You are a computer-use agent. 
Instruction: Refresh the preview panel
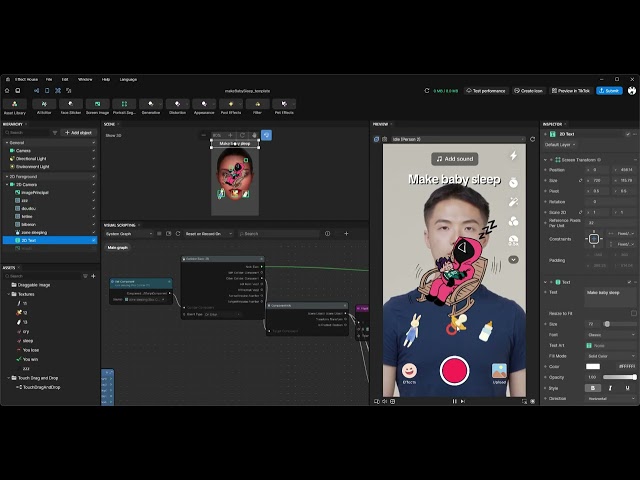532,139
